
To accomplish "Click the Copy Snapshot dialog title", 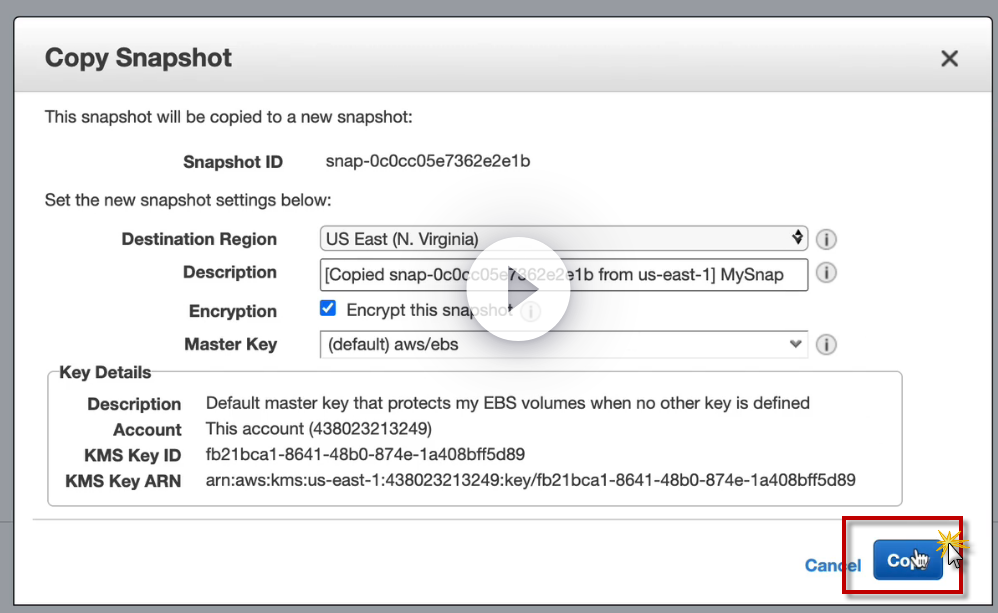I will click(x=138, y=57).
